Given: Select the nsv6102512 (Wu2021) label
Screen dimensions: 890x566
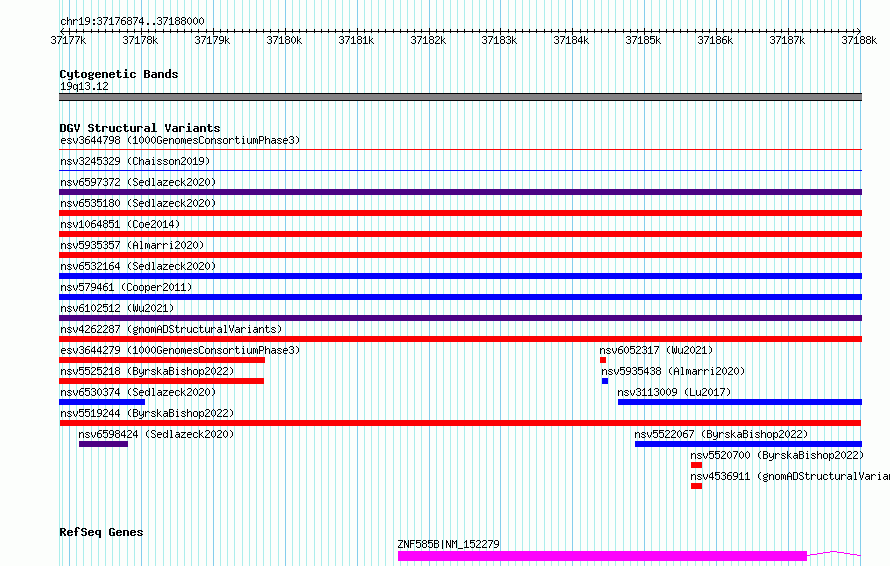Looking at the screenshot, I should 117,308.
